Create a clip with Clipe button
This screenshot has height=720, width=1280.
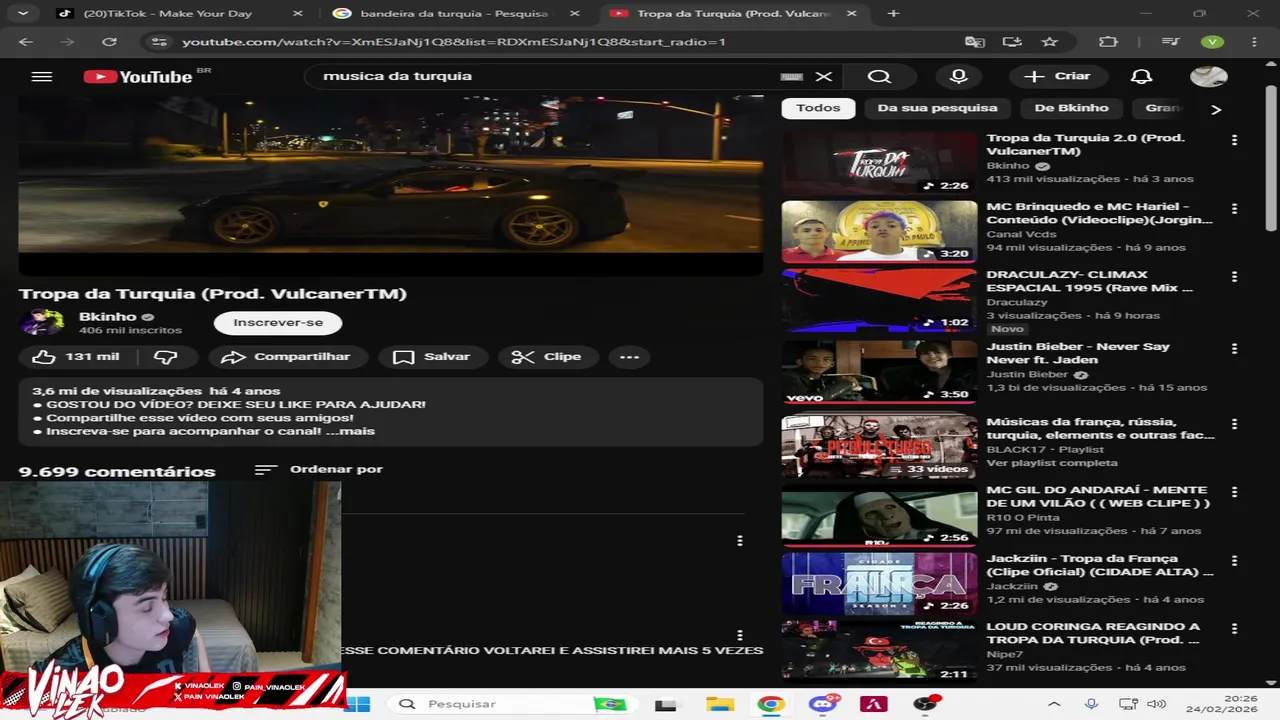[547, 357]
